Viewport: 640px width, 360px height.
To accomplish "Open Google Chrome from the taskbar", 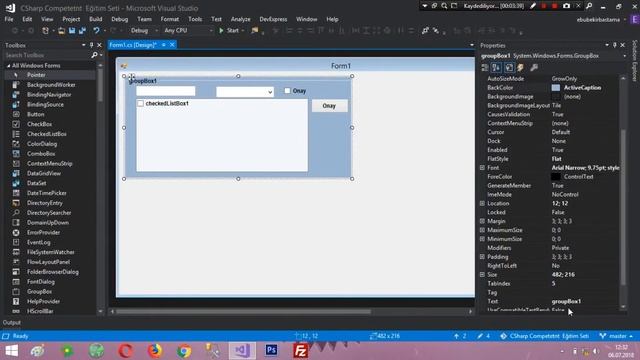I will 184,350.
